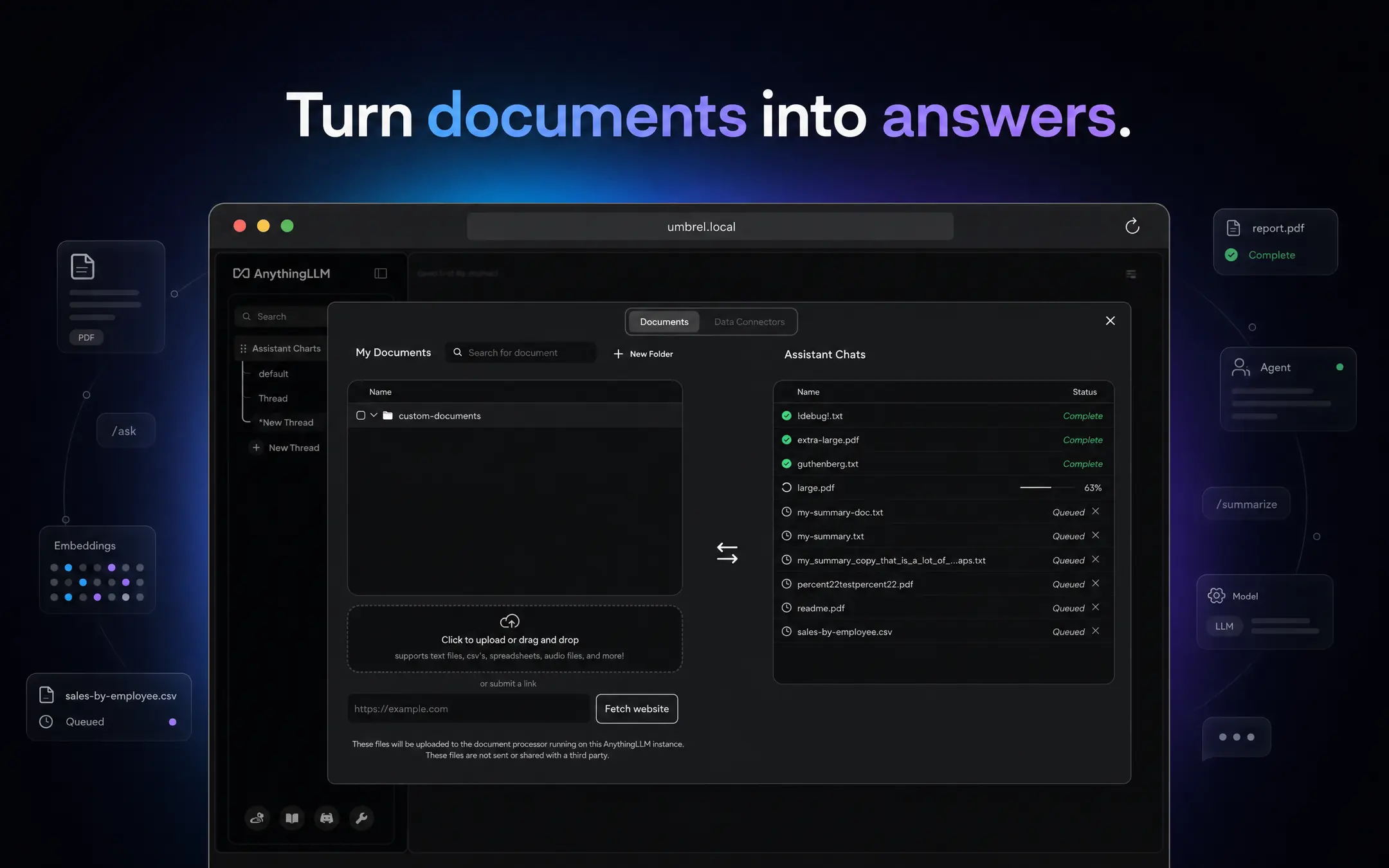
Task: Click the green check next to extra-large.pdf
Action: point(786,440)
